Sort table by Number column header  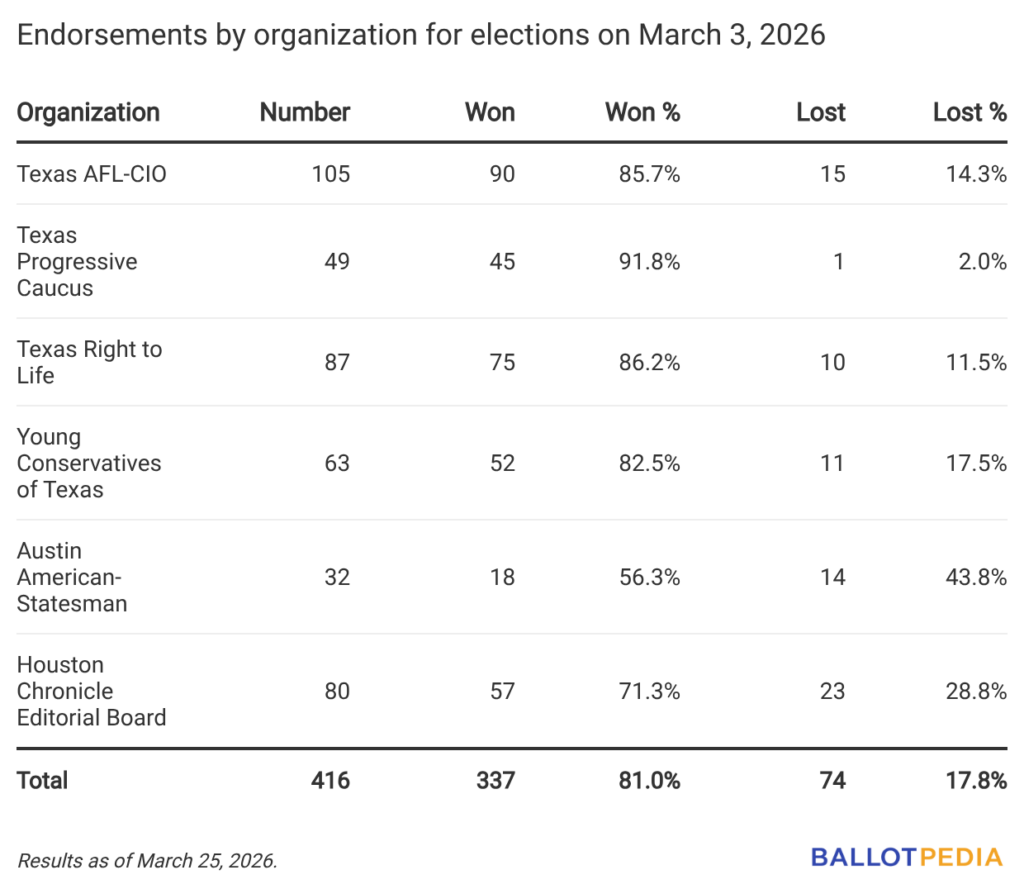click(x=305, y=112)
